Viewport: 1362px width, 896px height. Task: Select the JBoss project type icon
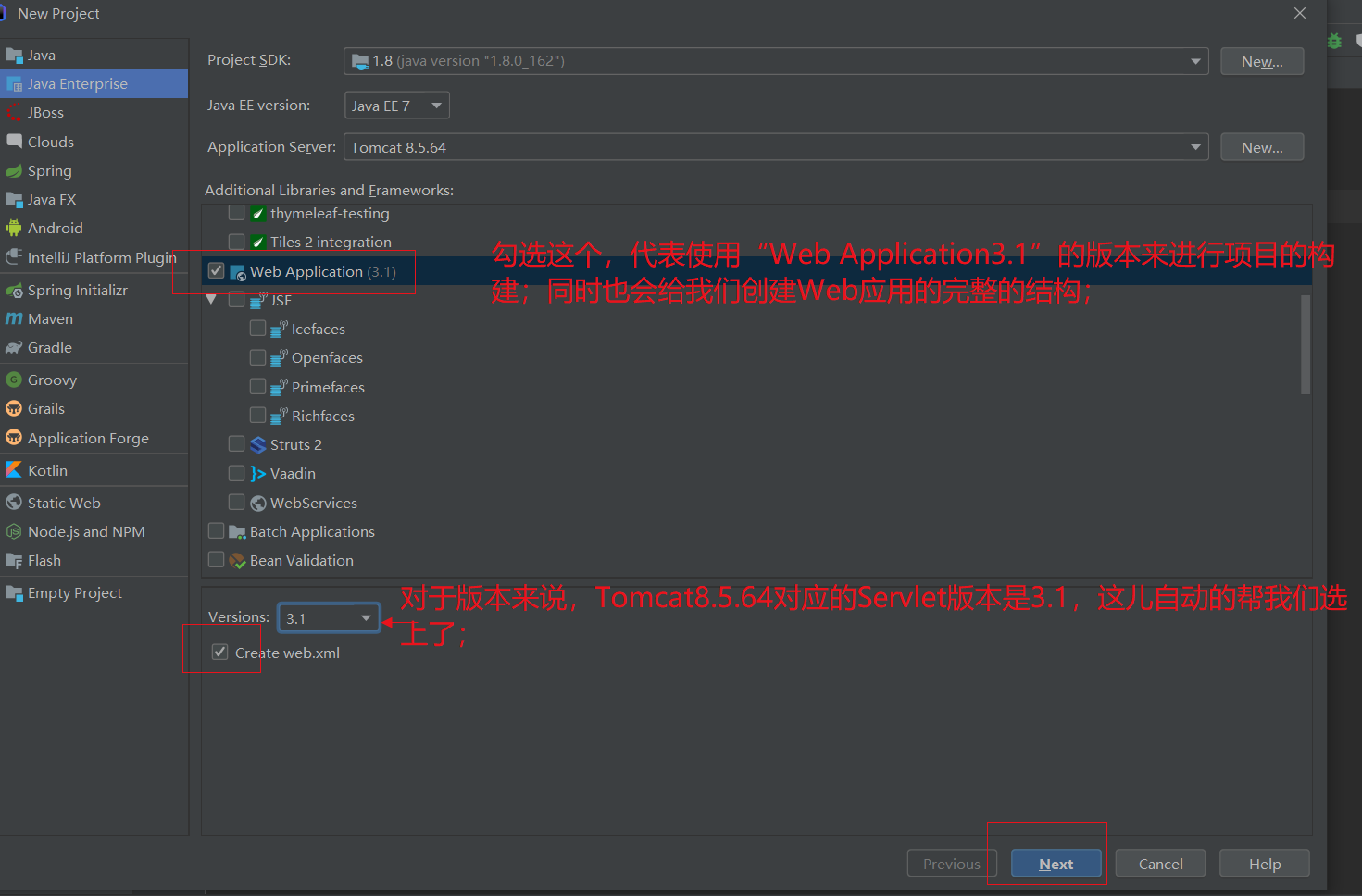click(x=15, y=112)
